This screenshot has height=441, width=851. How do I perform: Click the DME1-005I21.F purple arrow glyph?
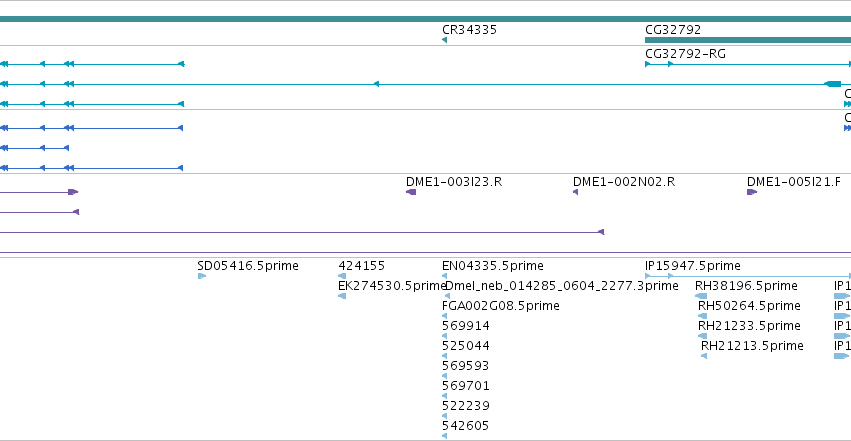point(752,192)
